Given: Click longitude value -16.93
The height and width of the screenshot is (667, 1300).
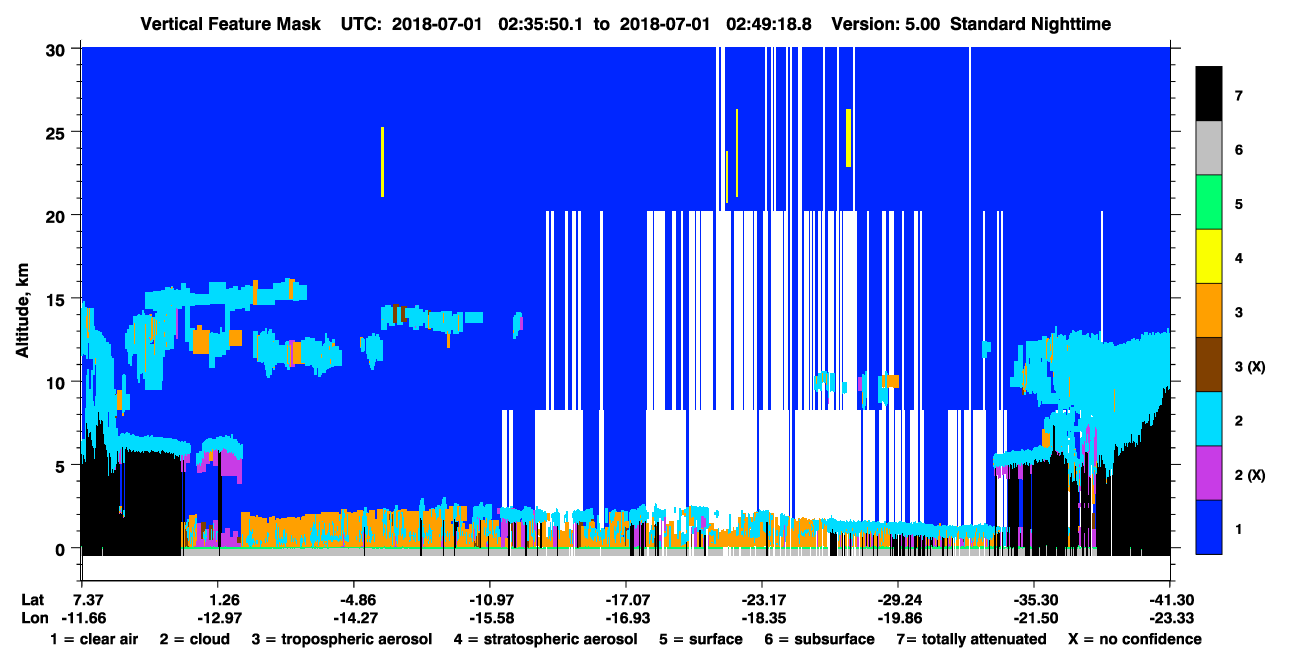Looking at the screenshot, I should pos(625,618).
